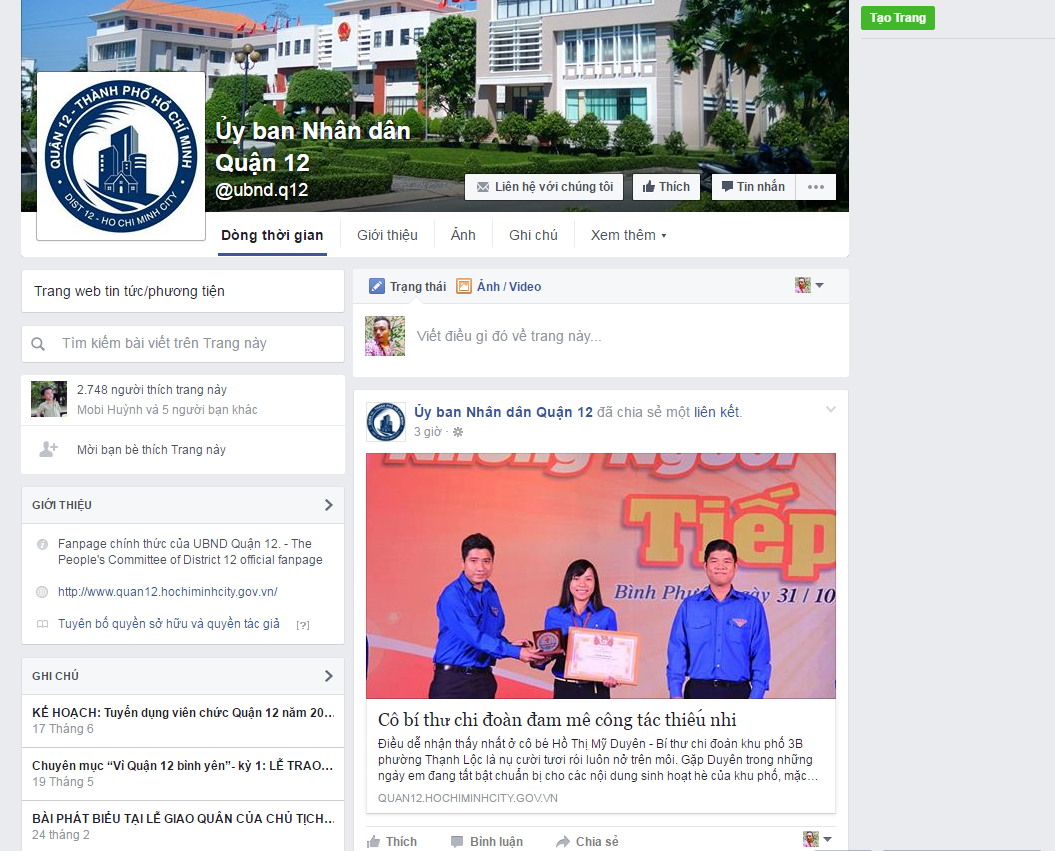The width and height of the screenshot is (1055, 851).
Task: Click the friend avatar beside likes count
Action: 49,399
